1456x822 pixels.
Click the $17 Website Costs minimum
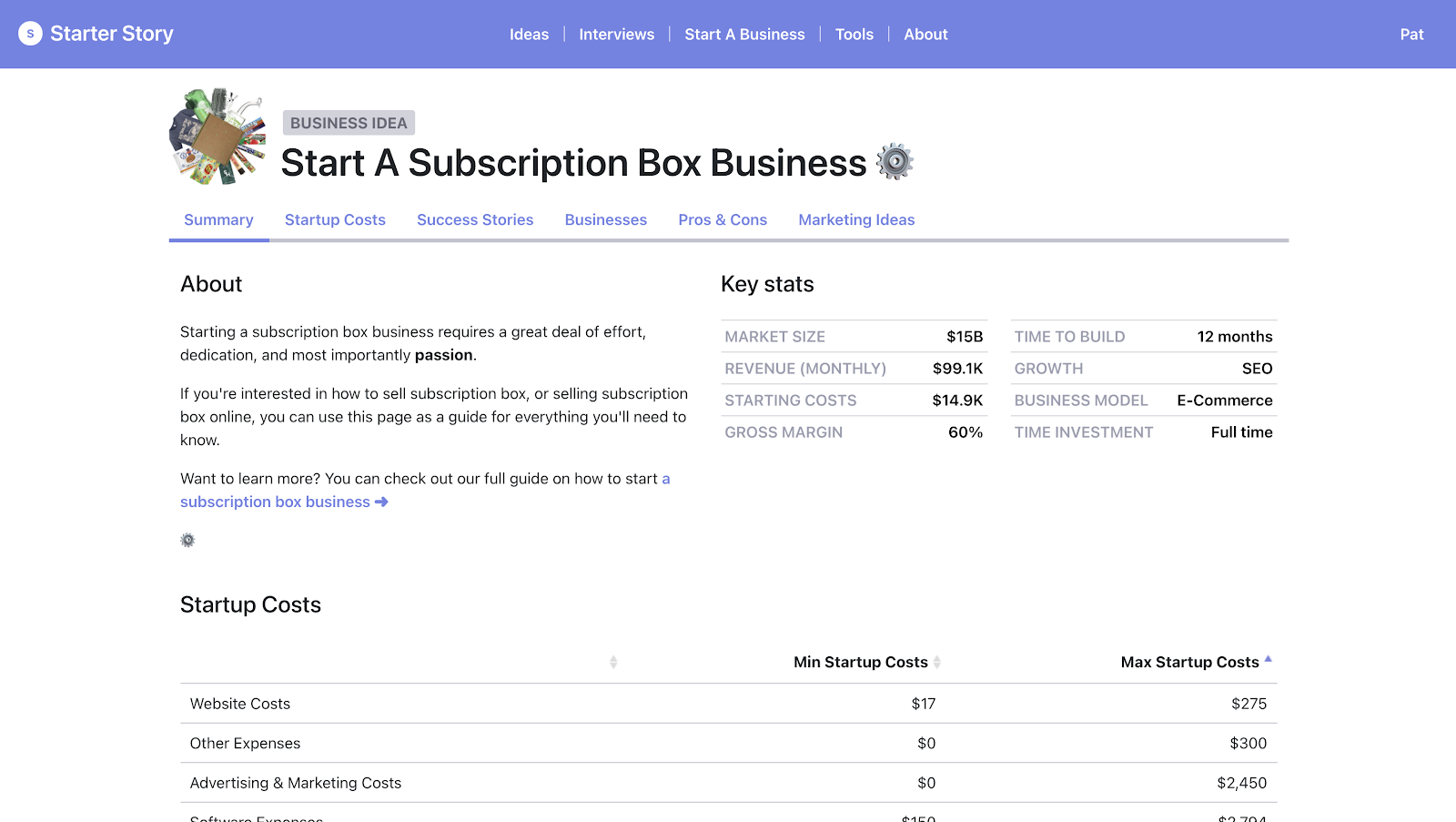coord(924,703)
